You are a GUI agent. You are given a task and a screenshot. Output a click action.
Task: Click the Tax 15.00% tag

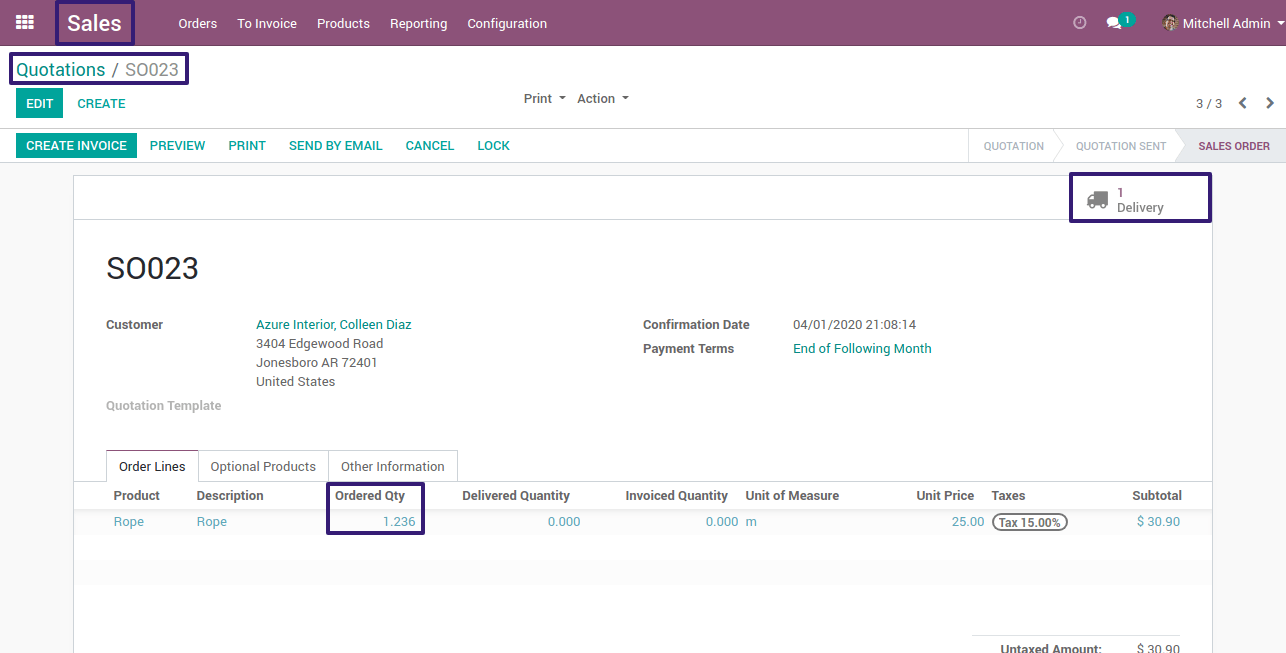coord(1030,522)
